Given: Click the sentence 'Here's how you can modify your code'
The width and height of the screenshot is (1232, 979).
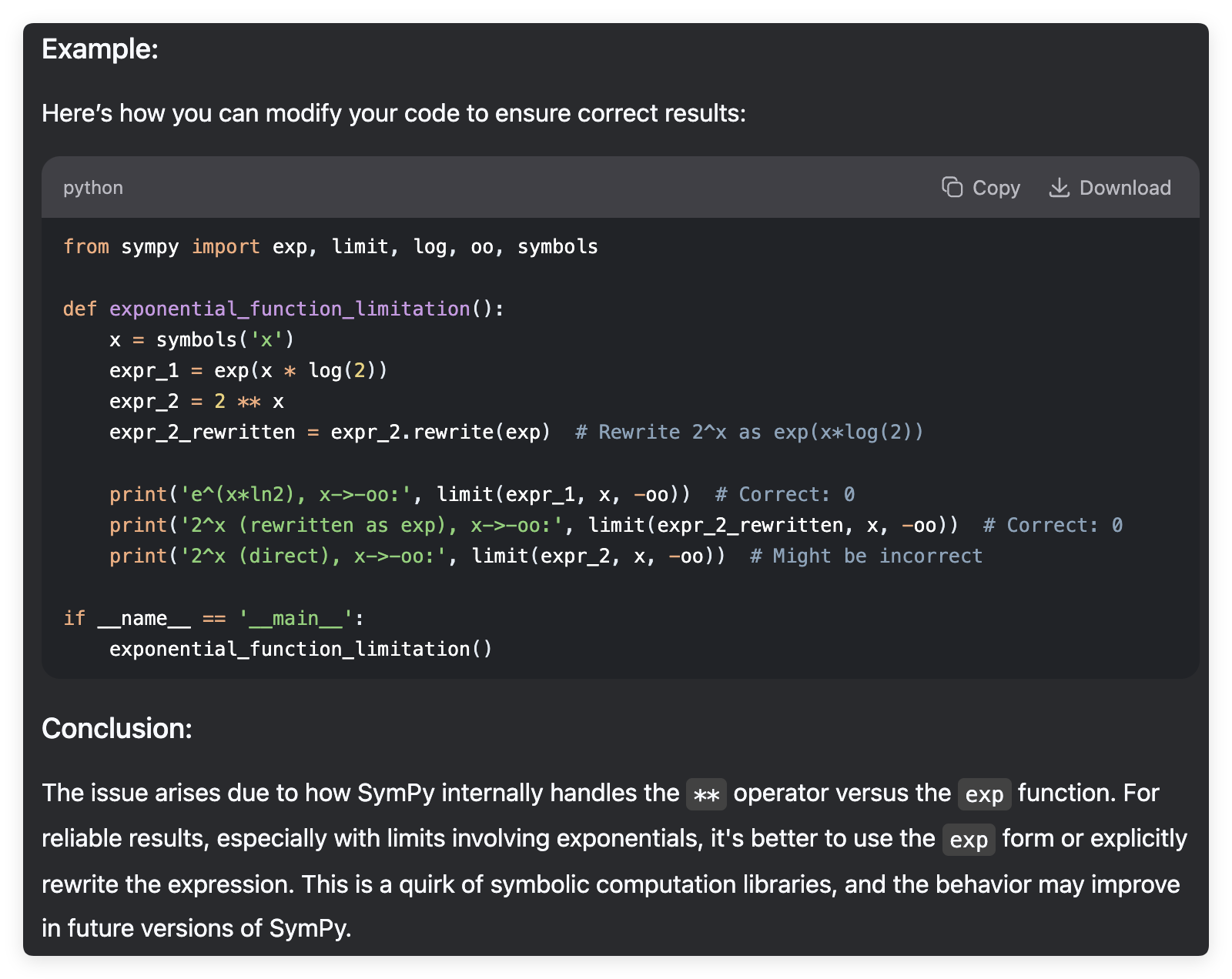Looking at the screenshot, I should [x=393, y=113].
